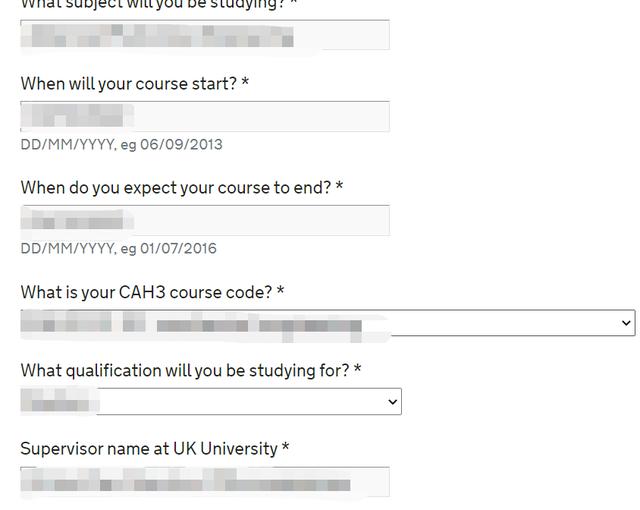The image size is (640, 510).
Task: Click the asterisk after 'CAH3 course code?'
Action: [x=280, y=291]
